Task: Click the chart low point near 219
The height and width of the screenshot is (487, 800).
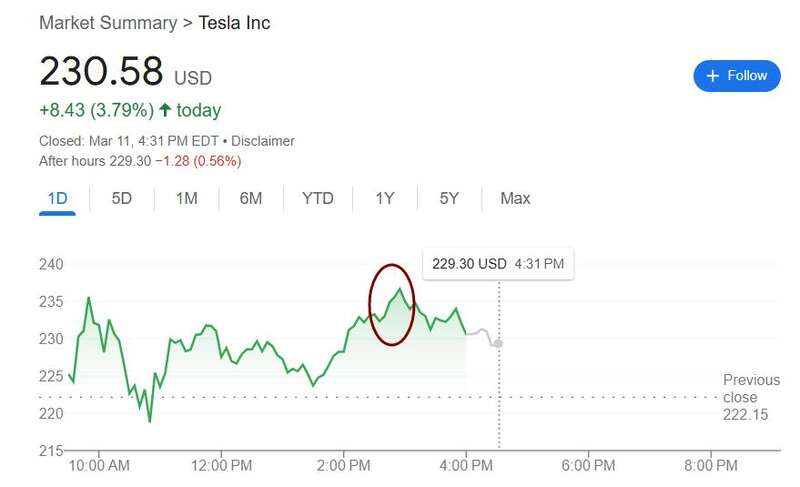Action: (150, 421)
